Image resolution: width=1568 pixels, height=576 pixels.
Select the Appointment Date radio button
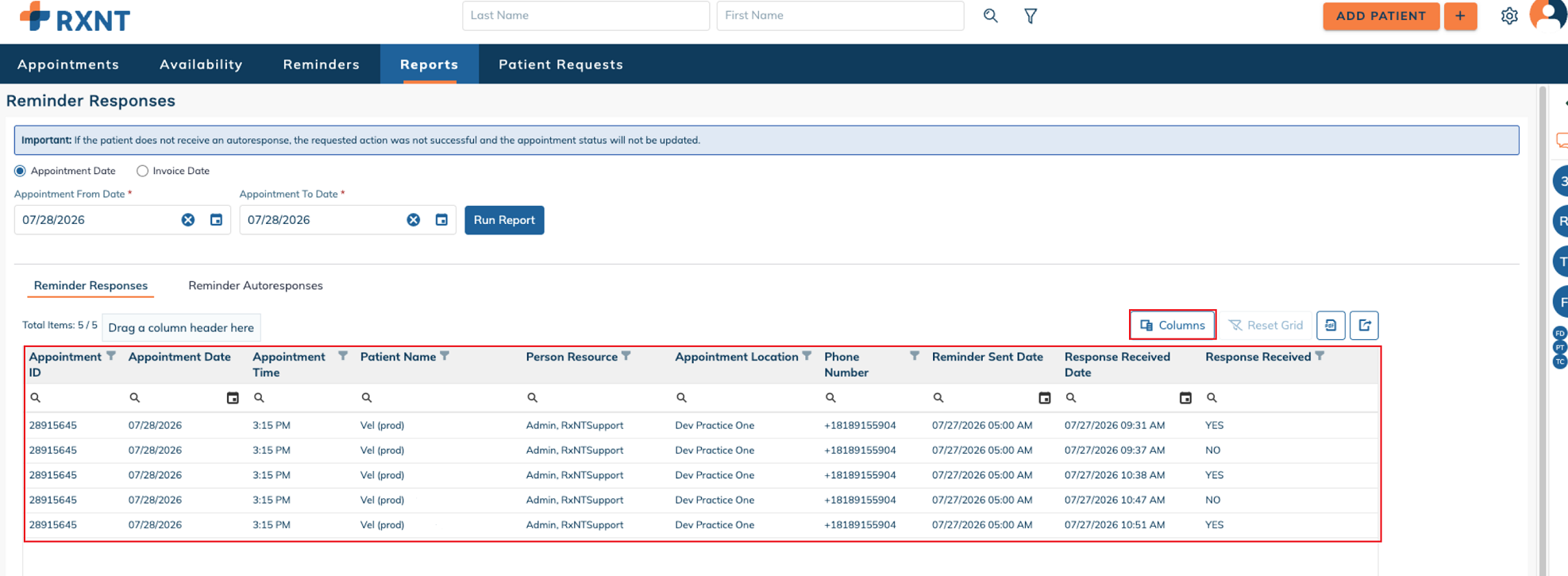pos(21,171)
